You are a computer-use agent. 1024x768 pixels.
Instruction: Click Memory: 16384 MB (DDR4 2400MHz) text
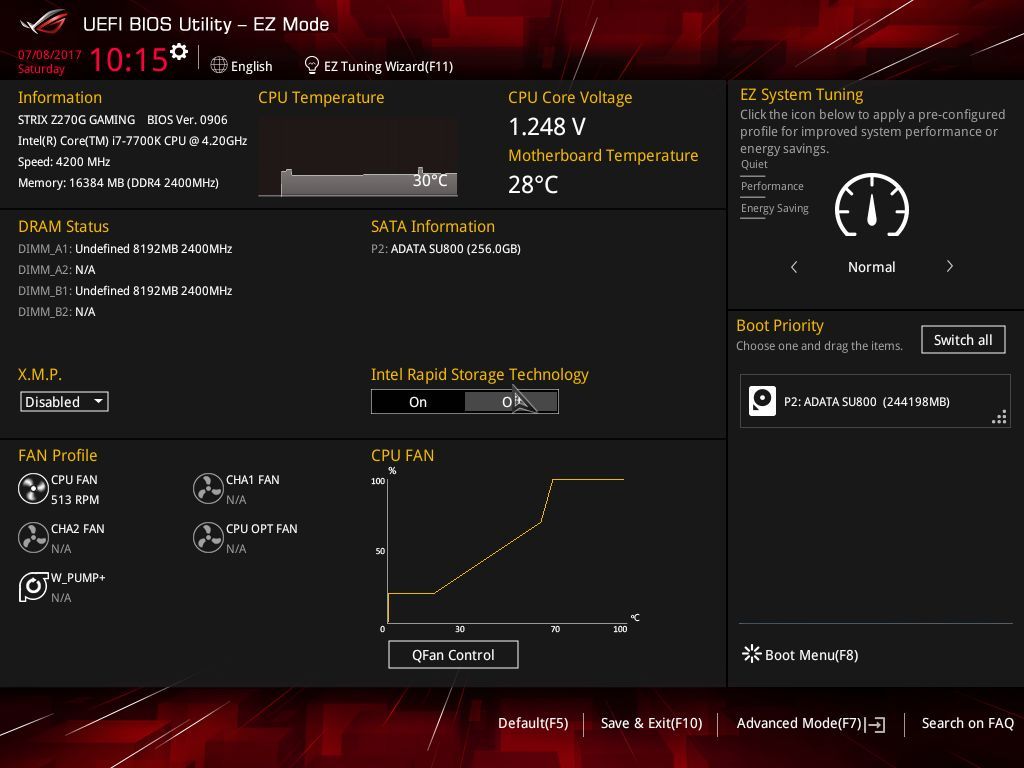(x=118, y=183)
